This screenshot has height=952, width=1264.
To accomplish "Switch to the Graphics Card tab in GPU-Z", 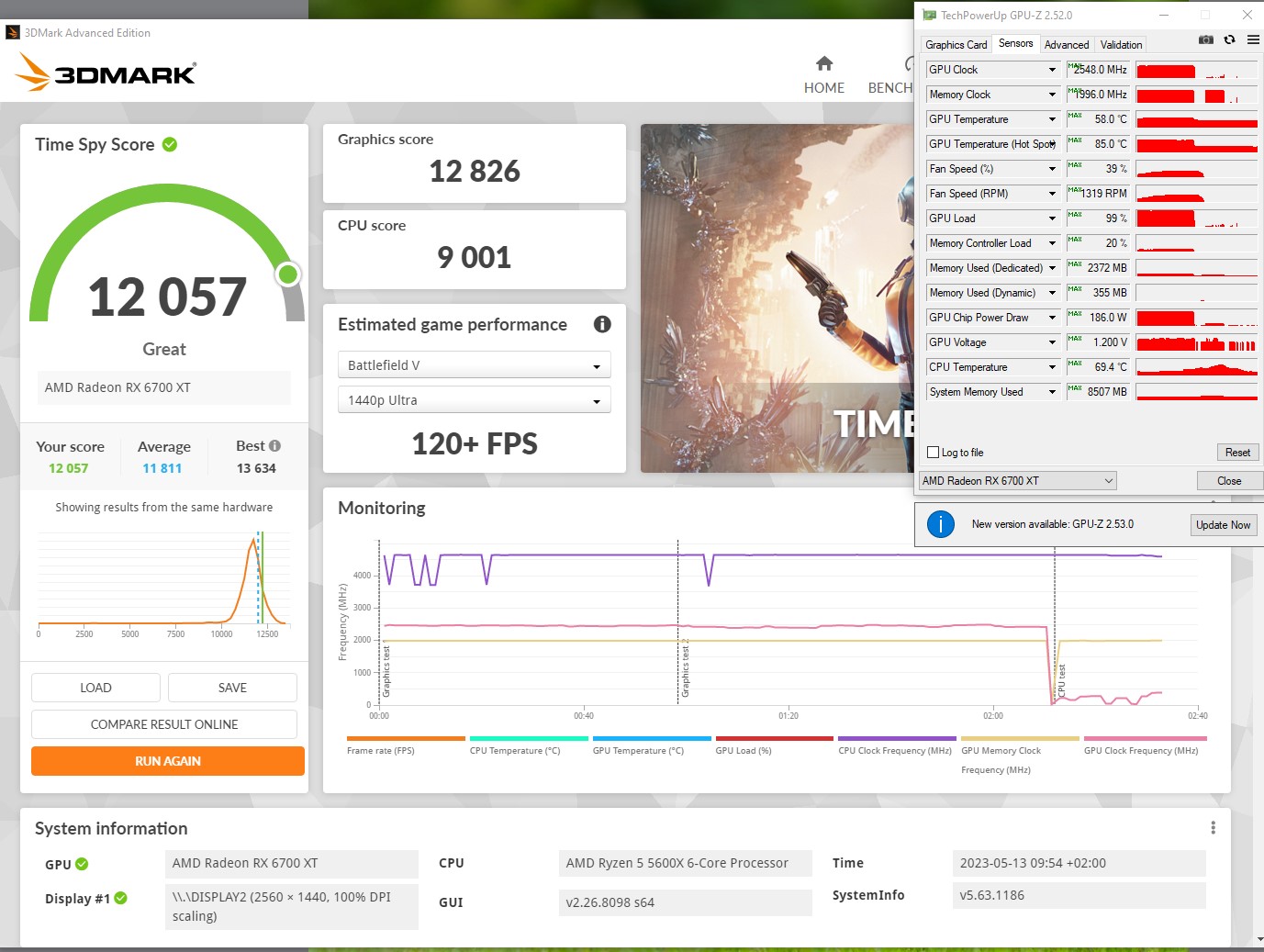I will coord(956,44).
